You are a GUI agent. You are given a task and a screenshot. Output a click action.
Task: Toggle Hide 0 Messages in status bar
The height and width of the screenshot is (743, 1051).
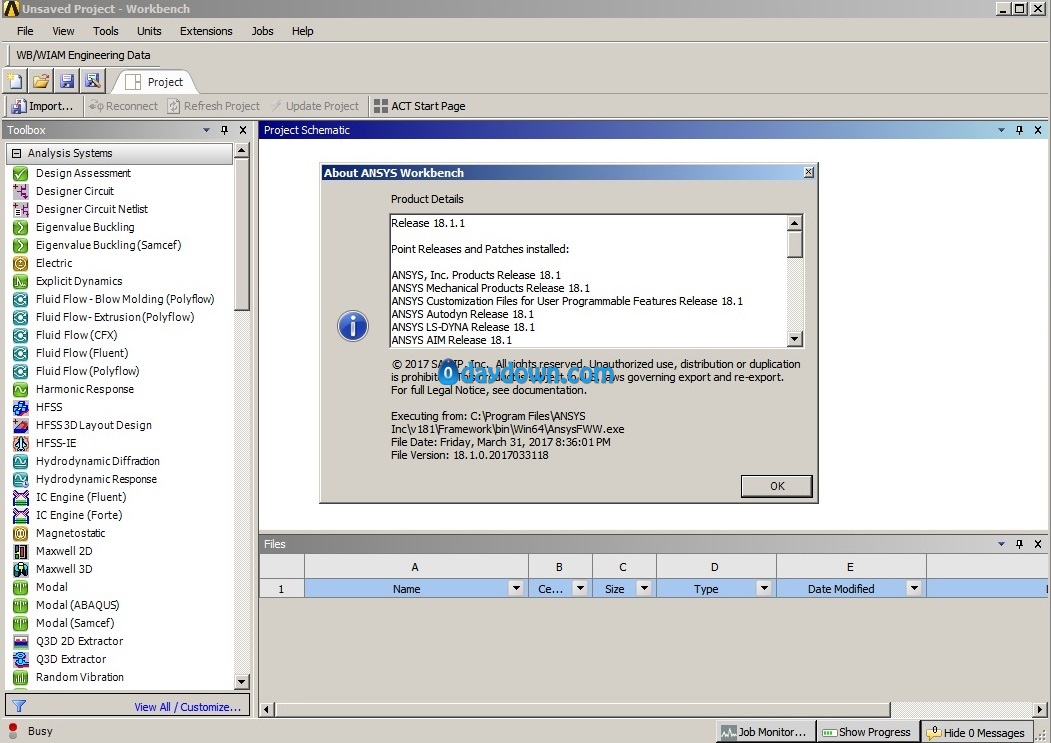[975, 733]
